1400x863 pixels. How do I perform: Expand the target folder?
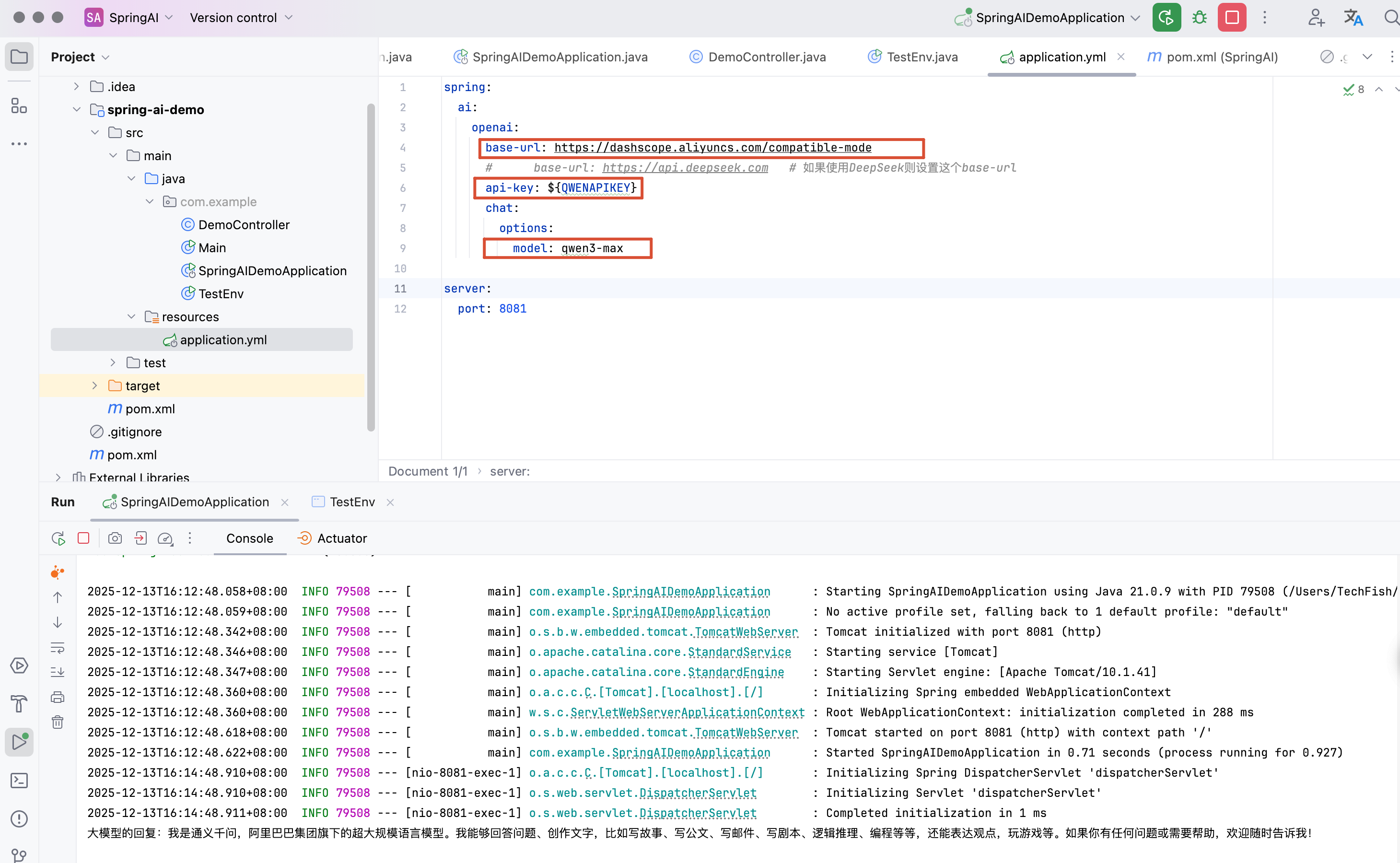coord(95,386)
